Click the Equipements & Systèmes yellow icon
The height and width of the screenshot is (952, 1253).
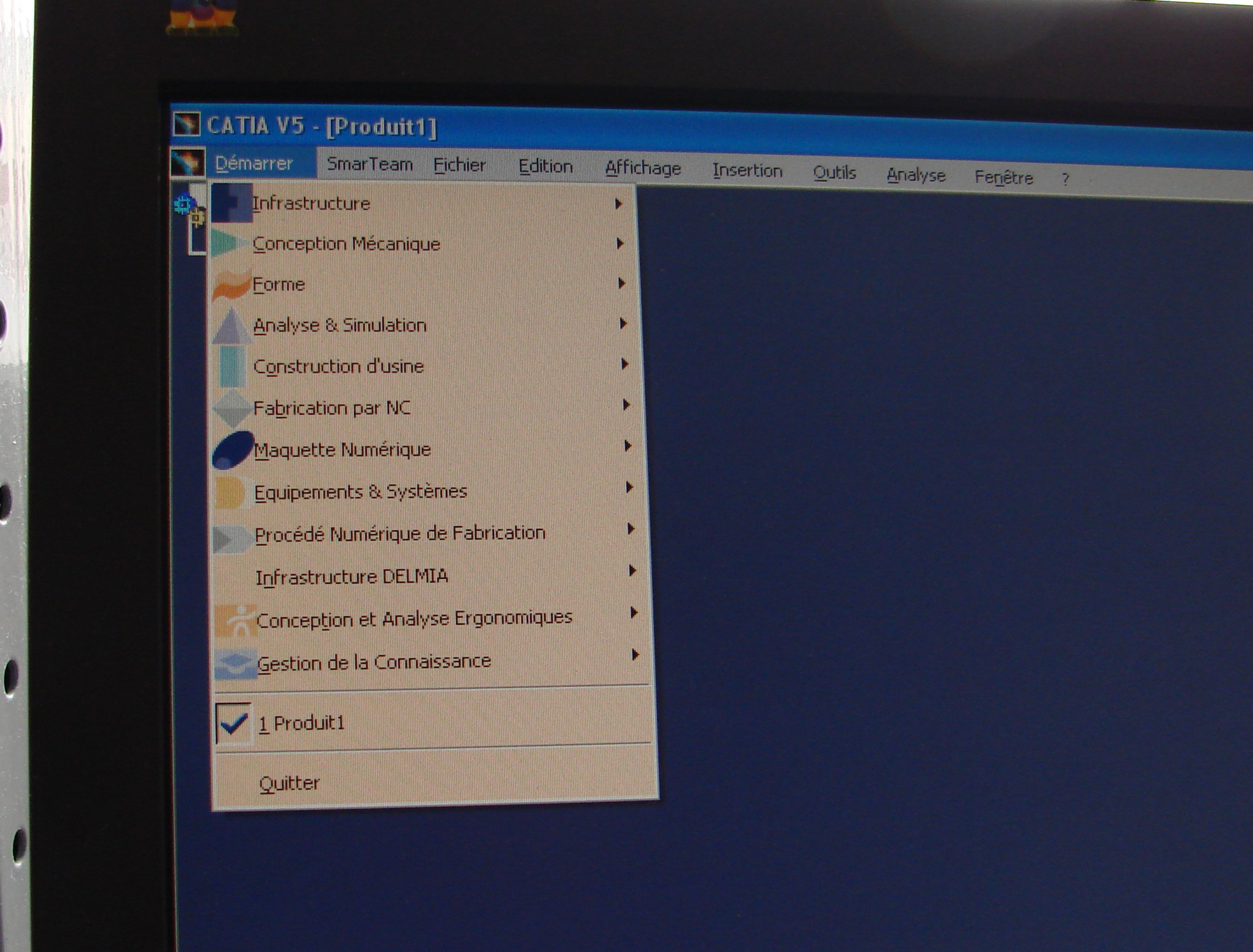pyautogui.click(x=231, y=492)
